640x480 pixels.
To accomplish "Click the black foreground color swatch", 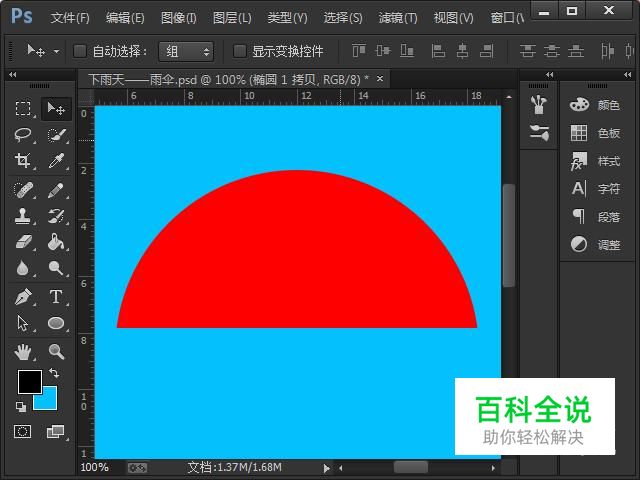I will (x=29, y=382).
